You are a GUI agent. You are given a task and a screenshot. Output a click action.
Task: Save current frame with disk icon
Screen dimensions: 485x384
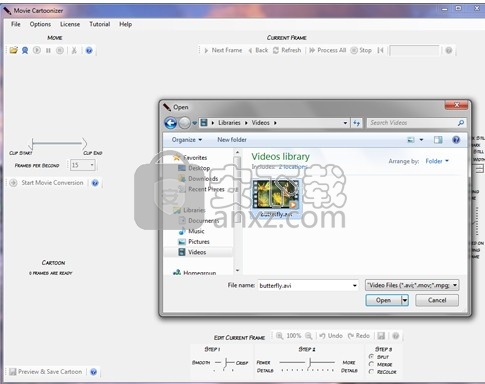381,336
